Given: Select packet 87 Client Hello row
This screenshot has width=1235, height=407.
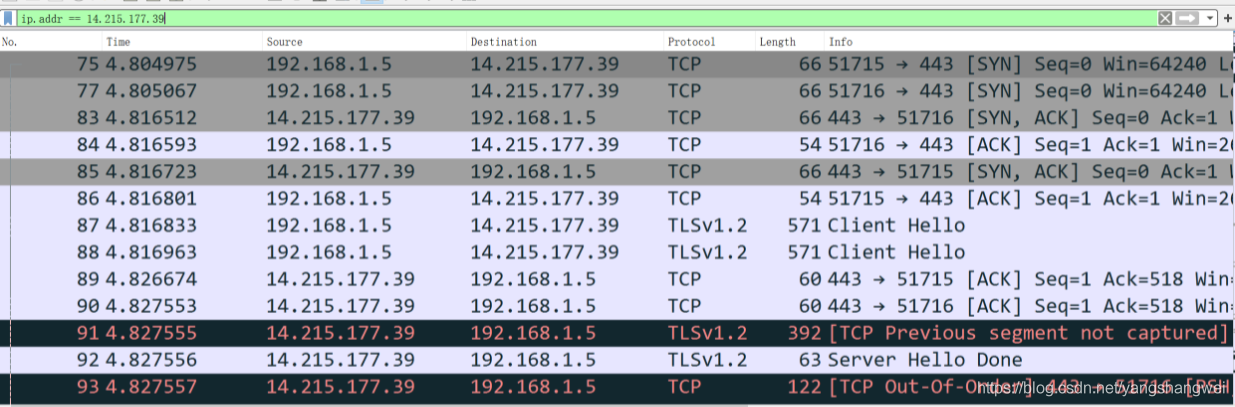Looking at the screenshot, I should click(617, 225).
